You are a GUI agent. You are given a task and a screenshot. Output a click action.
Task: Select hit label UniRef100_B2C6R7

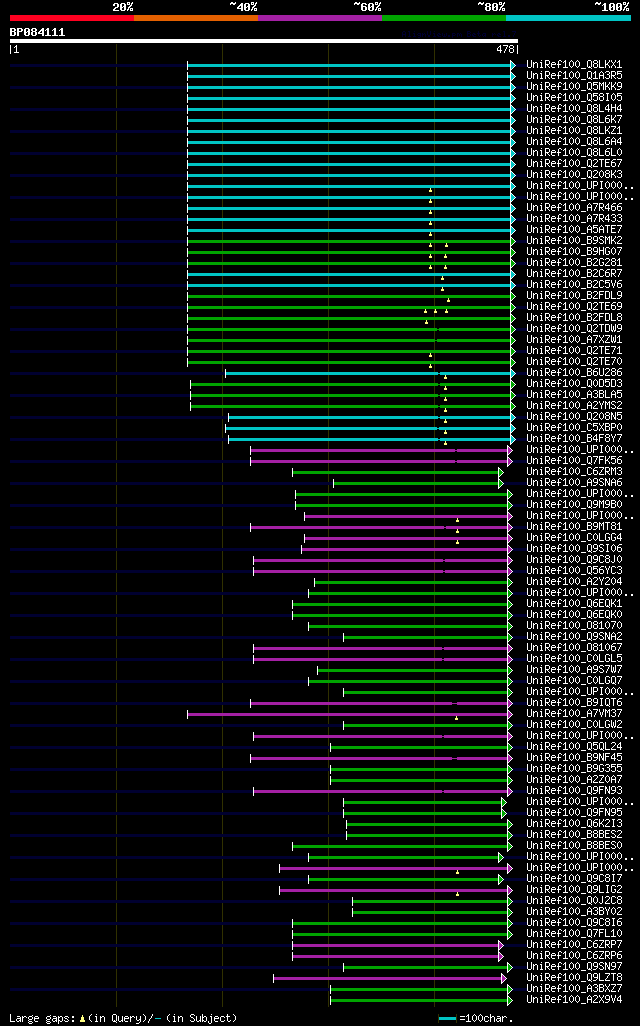[x=574, y=274]
